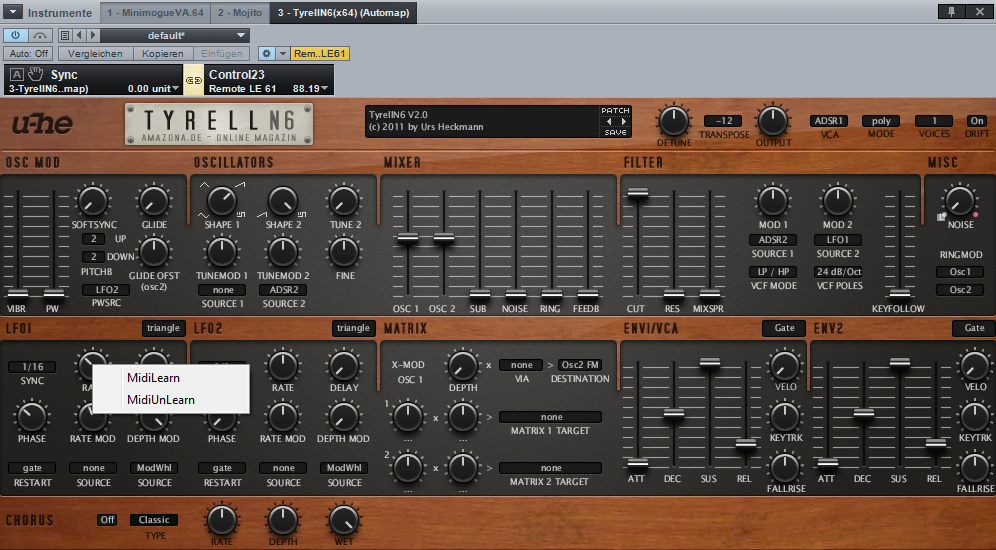Viewport: 996px width, 550px height.
Task: Click the chorus WET knob
Action: [x=344, y=521]
